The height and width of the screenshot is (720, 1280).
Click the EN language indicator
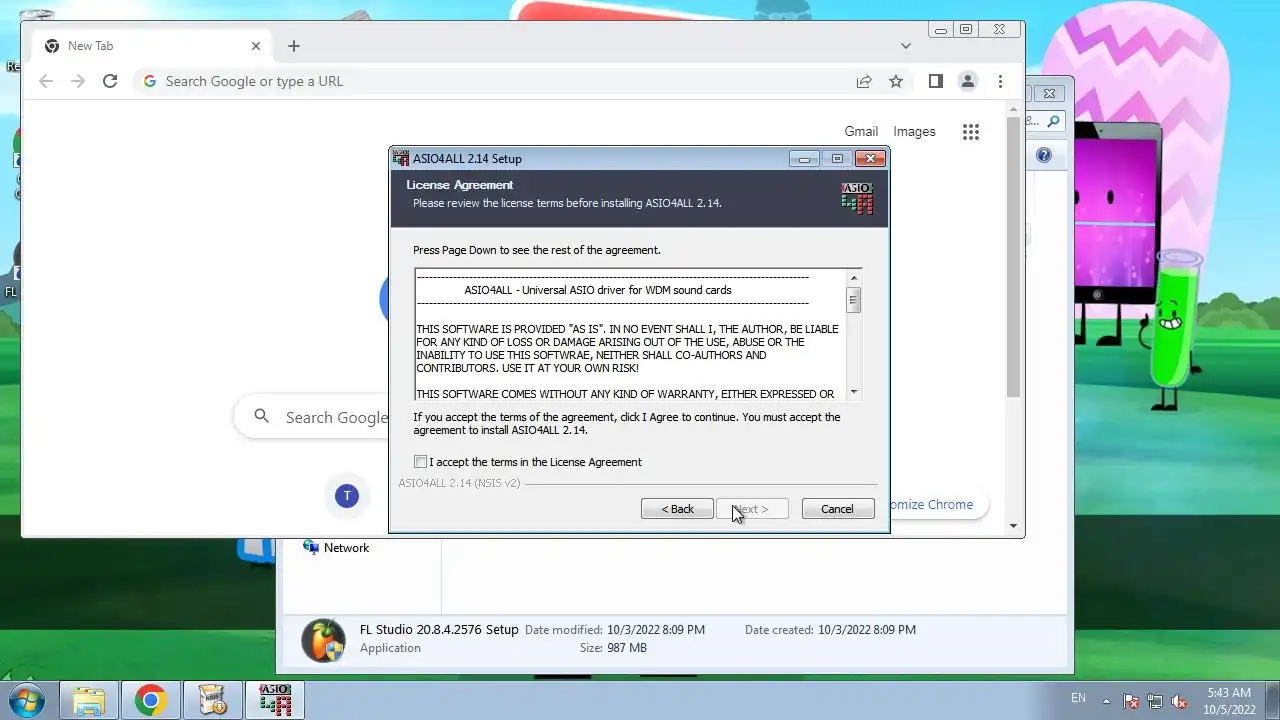(x=1078, y=698)
